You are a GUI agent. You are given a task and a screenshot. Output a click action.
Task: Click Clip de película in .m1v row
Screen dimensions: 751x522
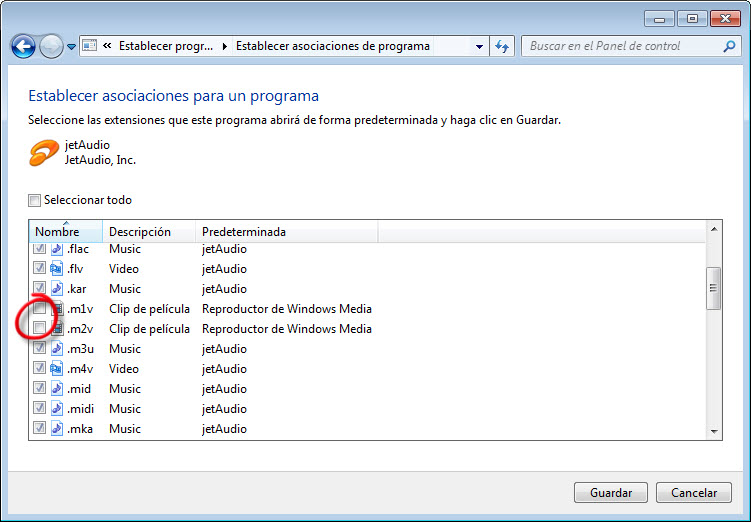tap(149, 309)
